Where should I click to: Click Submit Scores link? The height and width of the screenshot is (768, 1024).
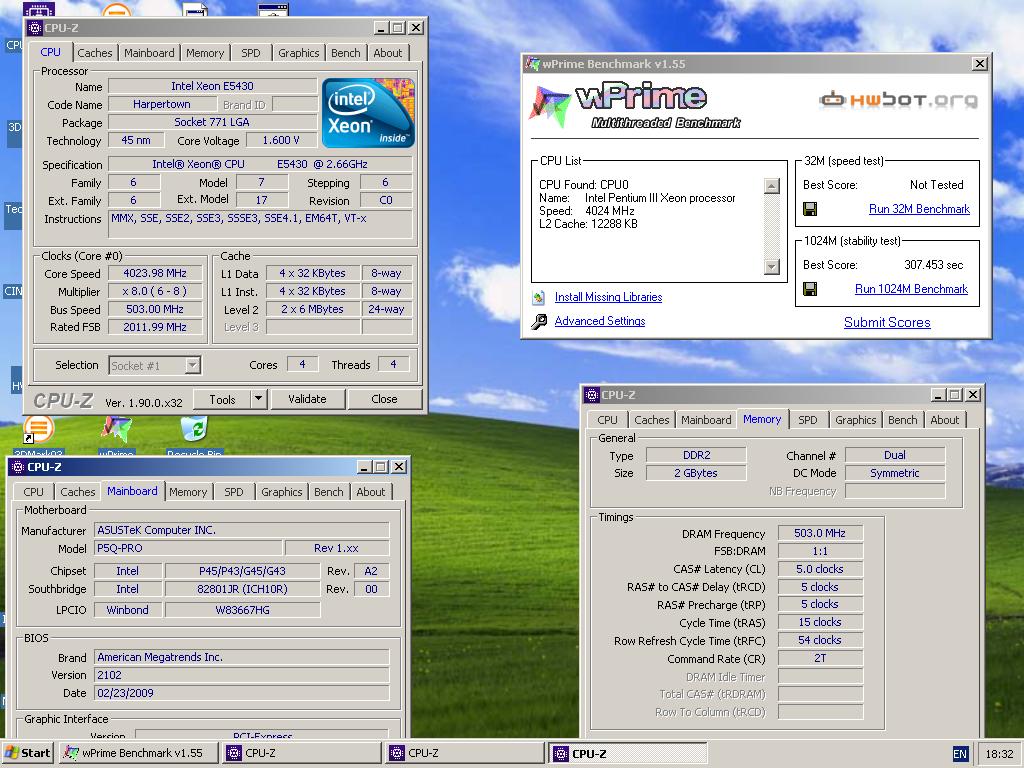point(887,322)
